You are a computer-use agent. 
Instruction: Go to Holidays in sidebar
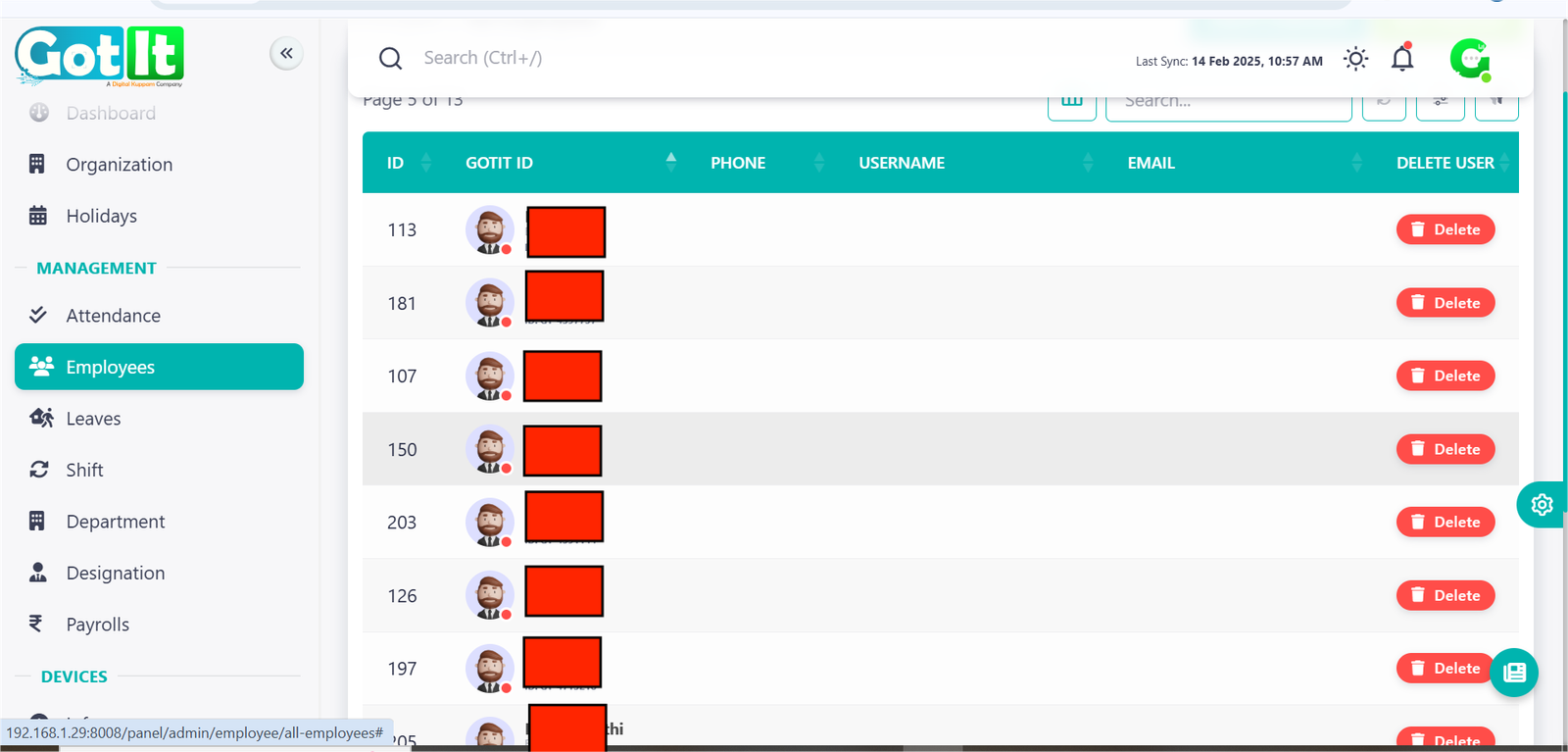click(x=101, y=216)
